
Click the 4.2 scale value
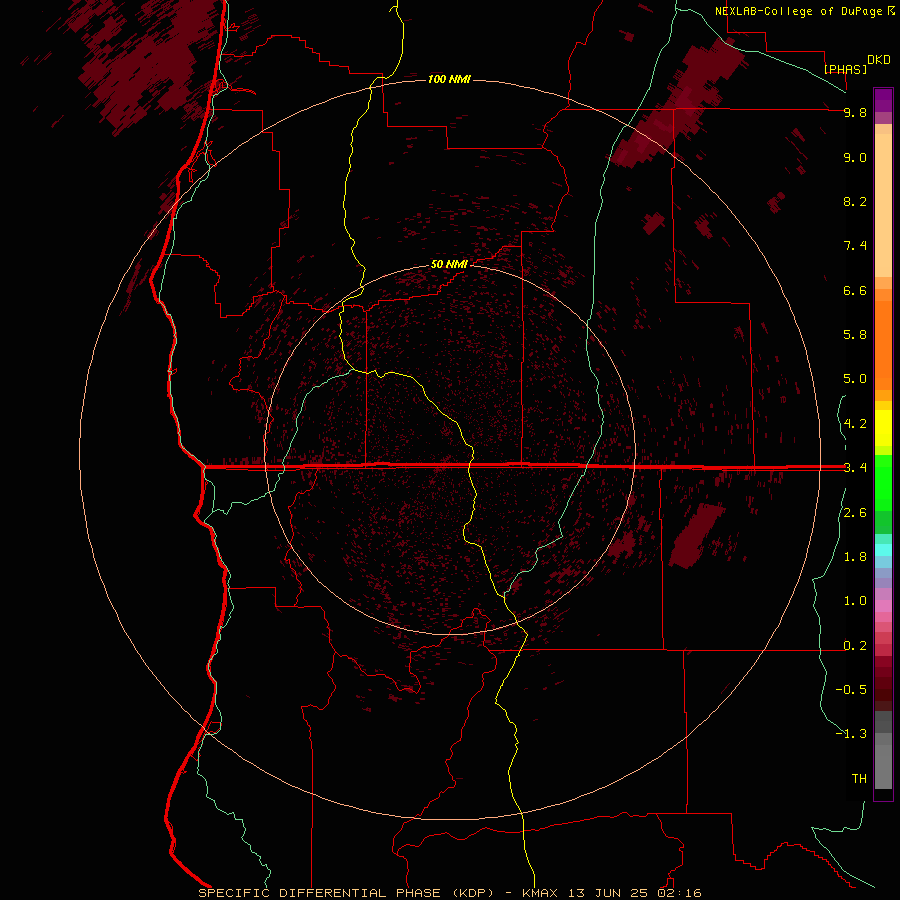pyautogui.click(x=855, y=424)
